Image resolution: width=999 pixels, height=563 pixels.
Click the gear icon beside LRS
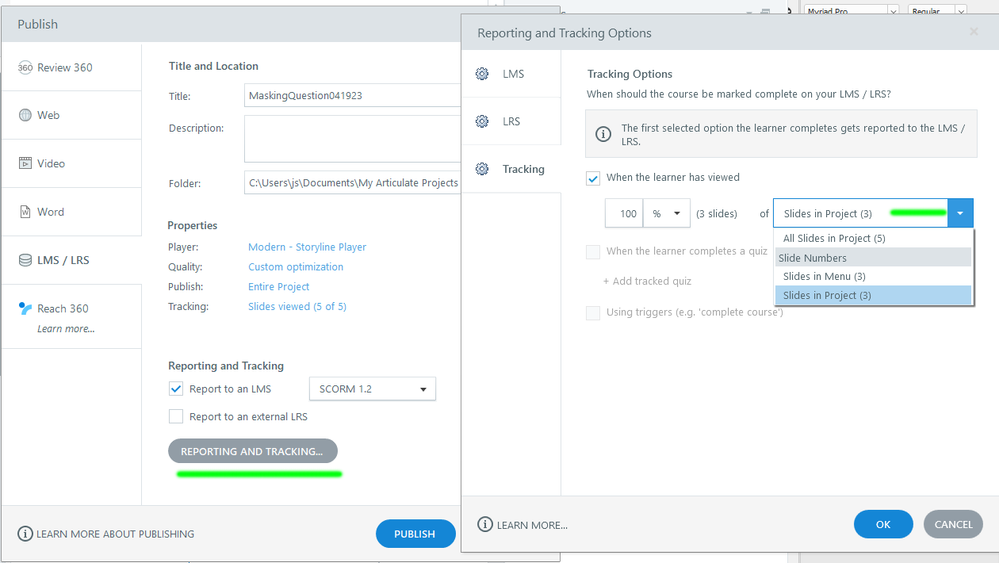coord(483,122)
